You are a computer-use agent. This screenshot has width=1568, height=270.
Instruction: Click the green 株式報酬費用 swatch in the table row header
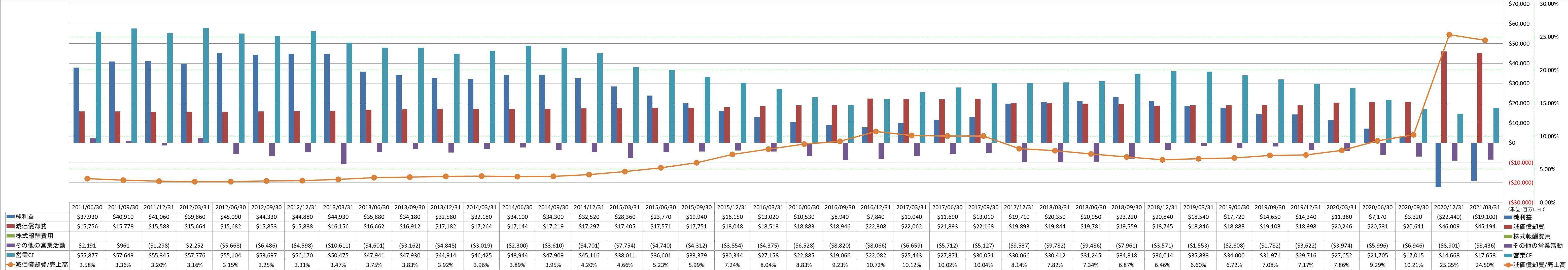click(10, 236)
